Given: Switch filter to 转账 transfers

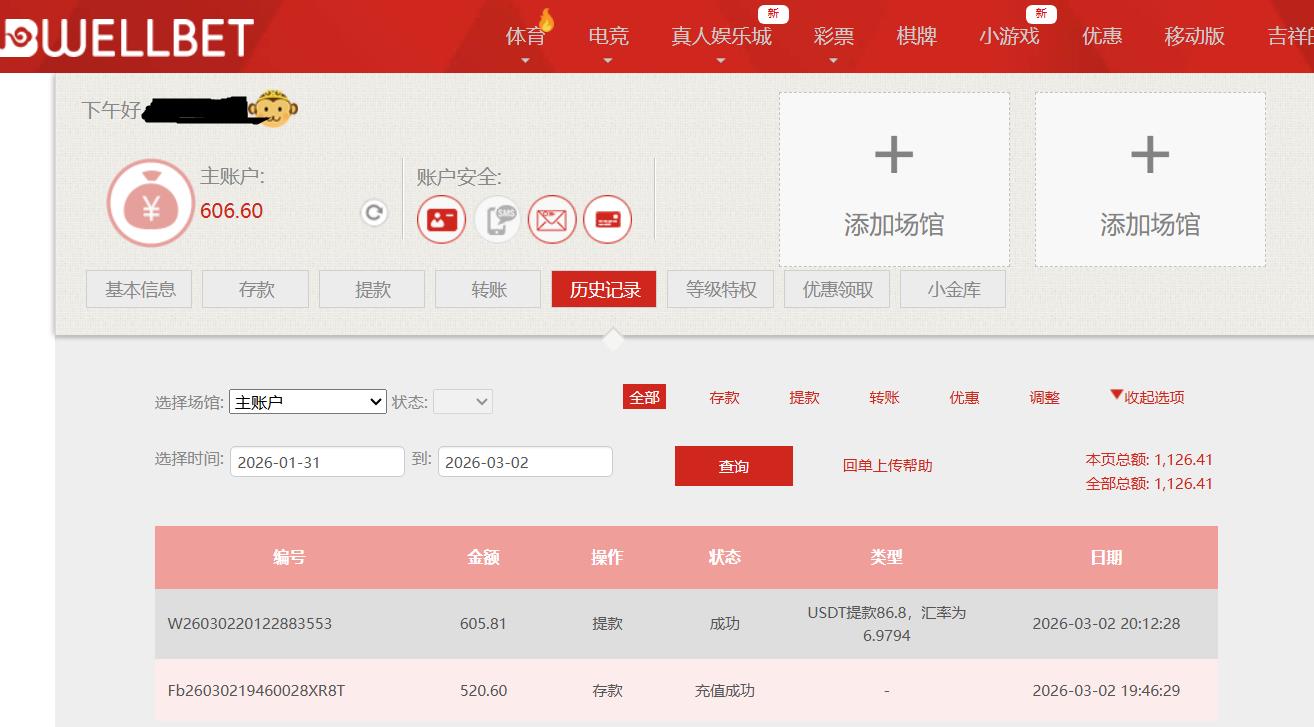Looking at the screenshot, I should pyautogui.click(x=884, y=397).
